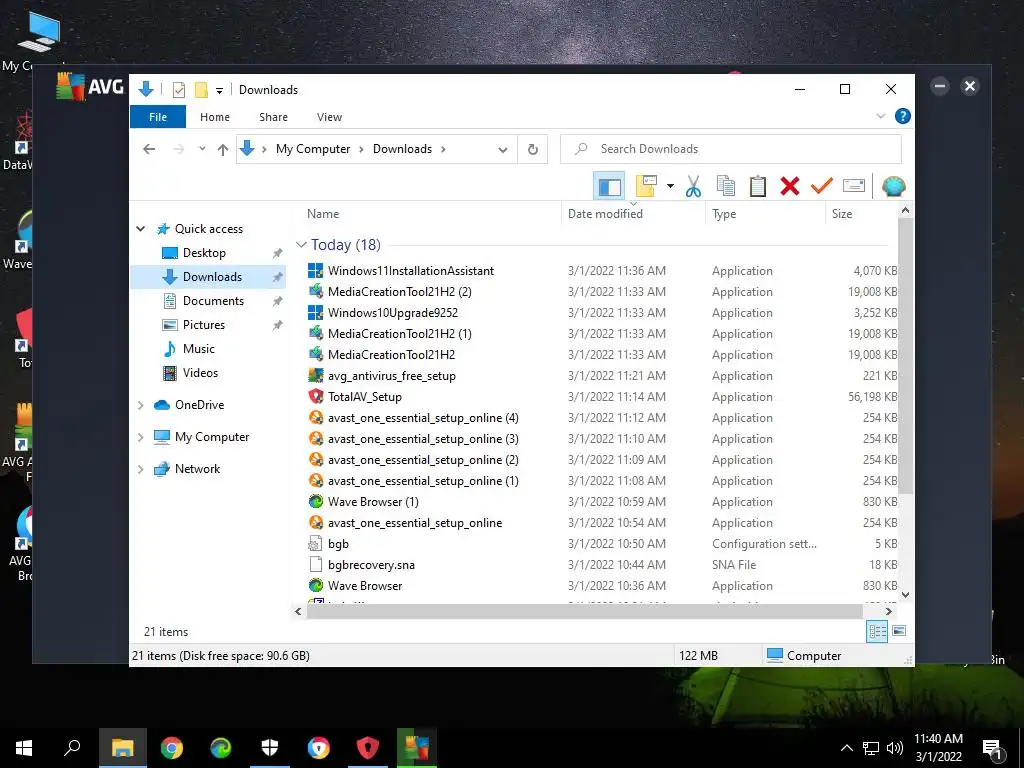1024x768 pixels.
Task: Click the Cut scissors icon in toolbar
Action: [x=693, y=187]
